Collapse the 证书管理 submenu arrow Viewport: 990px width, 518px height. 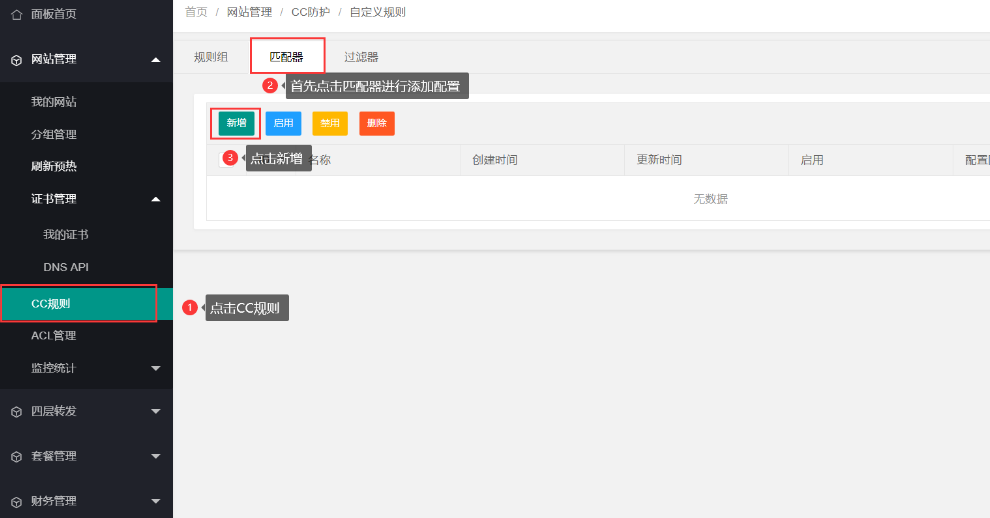[x=155, y=200]
